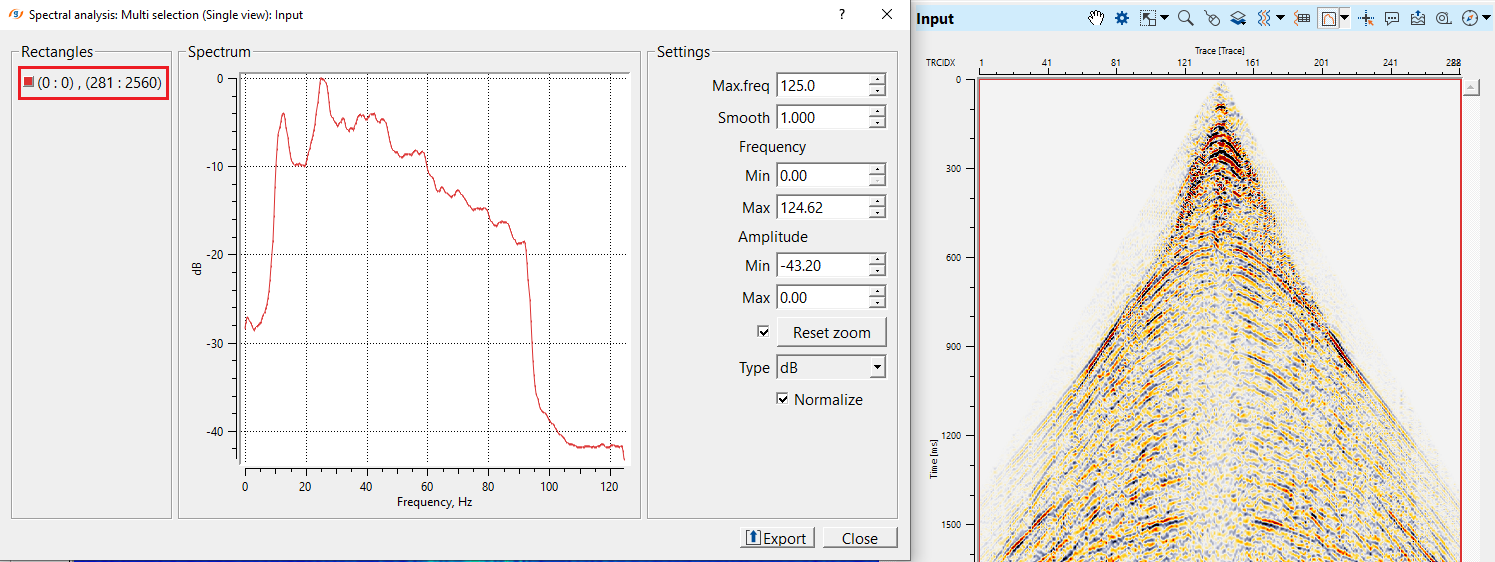This screenshot has height=562, width=1495.
Task: Decrease Max.freq with its down spinner arrow
Action: 877,92
